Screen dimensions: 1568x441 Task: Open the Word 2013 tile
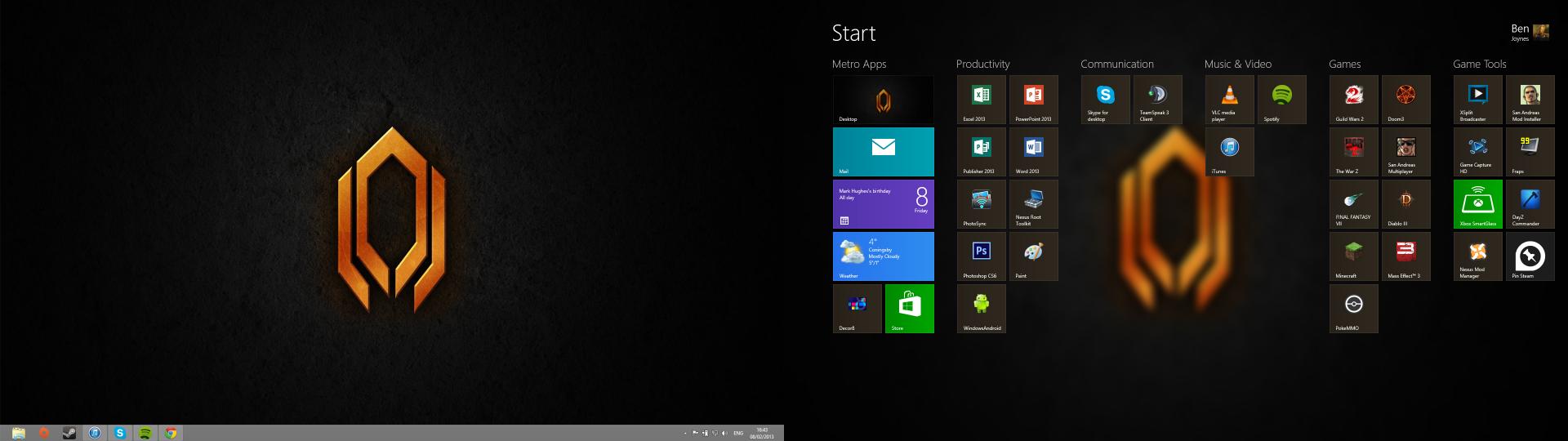point(1033,152)
